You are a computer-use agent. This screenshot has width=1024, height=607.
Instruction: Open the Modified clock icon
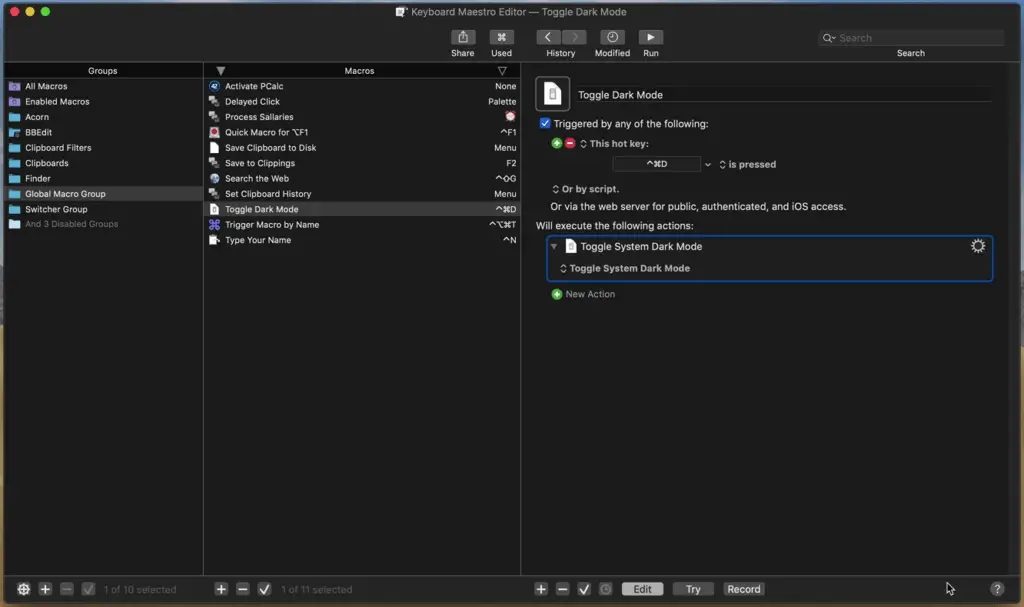(x=612, y=37)
